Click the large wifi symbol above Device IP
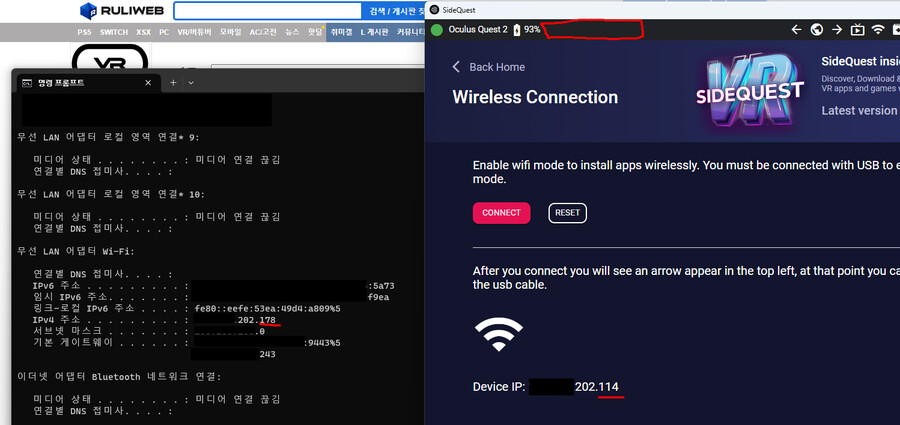Viewport: 900px width, 425px height. pyautogui.click(x=498, y=334)
